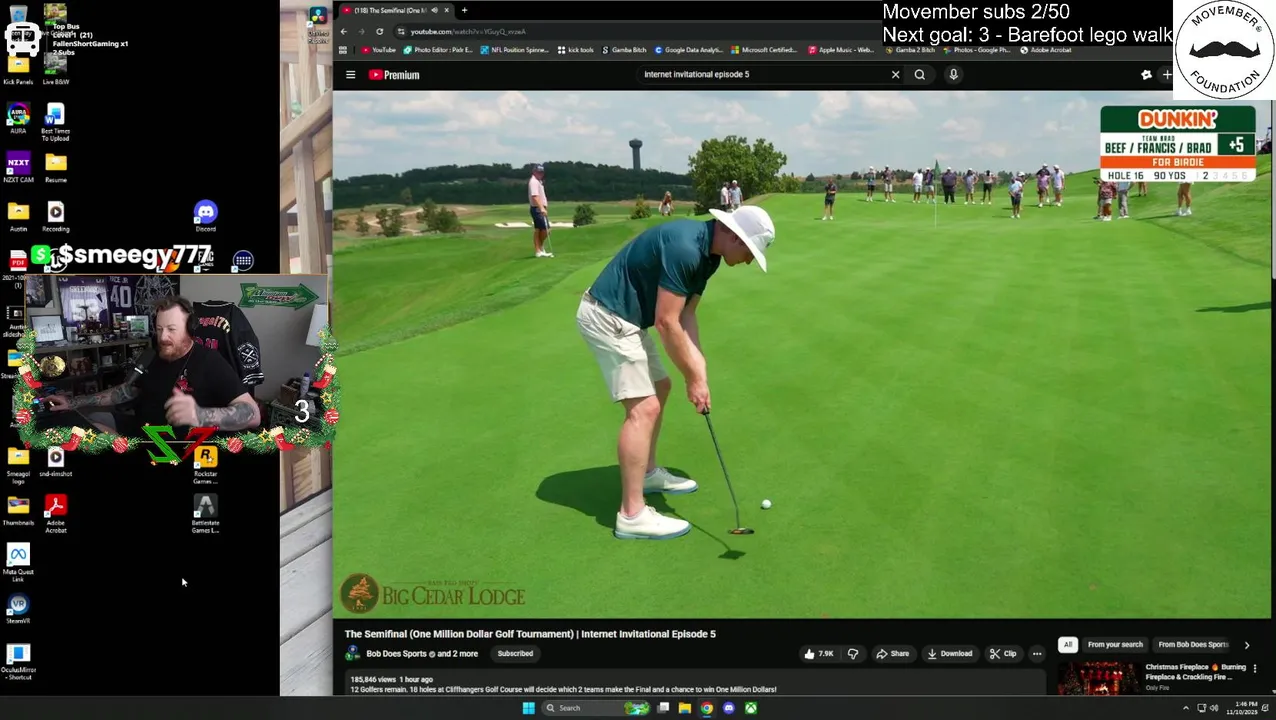Image resolution: width=1276 pixels, height=720 pixels.
Task: Open the DaVinci Resolve desktop shortcut
Action: (x=318, y=22)
